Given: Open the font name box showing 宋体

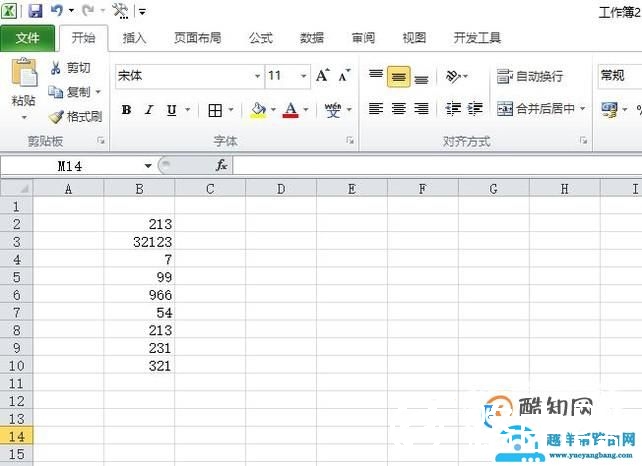Looking at the screenshot, I should pos(189,76).
